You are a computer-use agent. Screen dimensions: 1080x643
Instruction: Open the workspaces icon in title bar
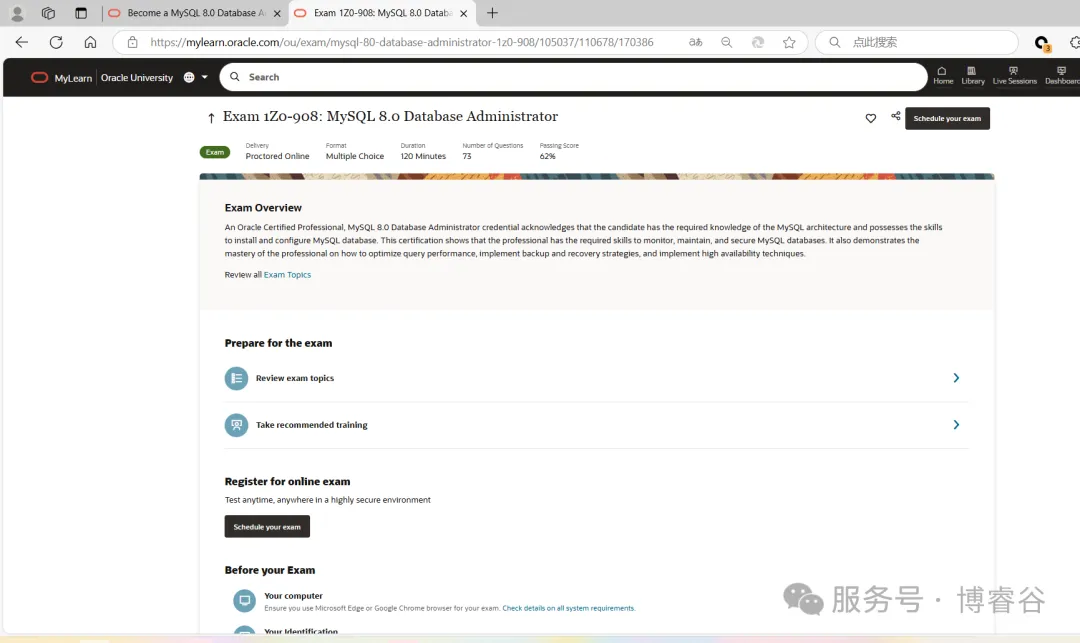click(x=48, y=13)
